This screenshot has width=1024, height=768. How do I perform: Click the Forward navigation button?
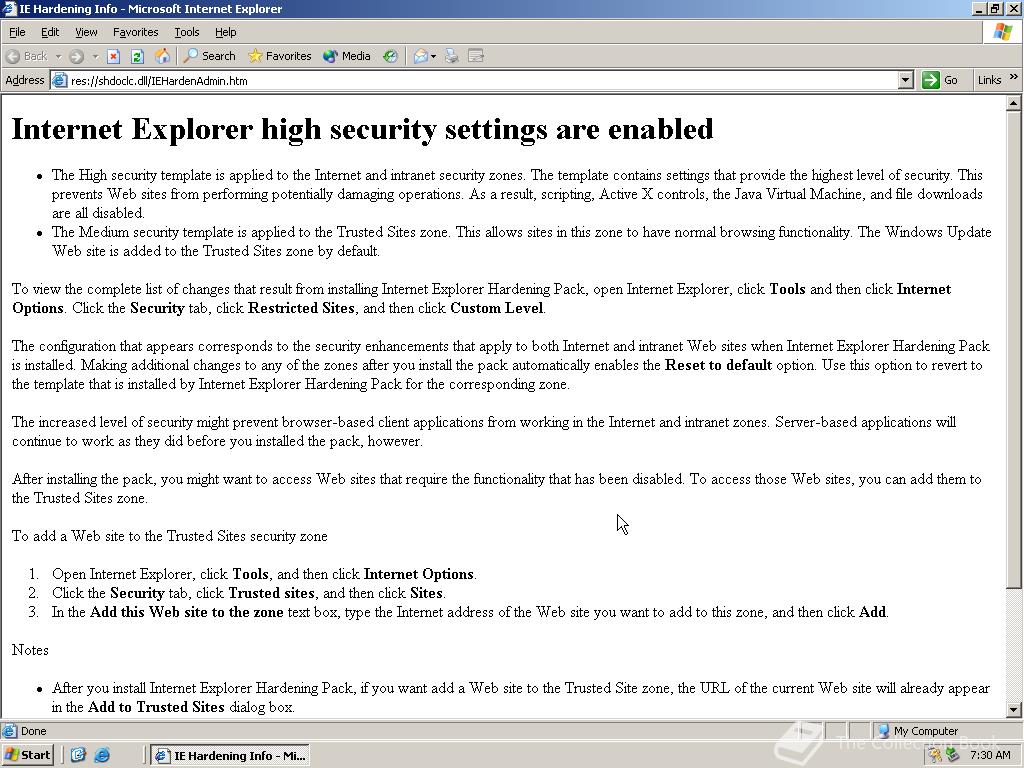coord(76,57)
